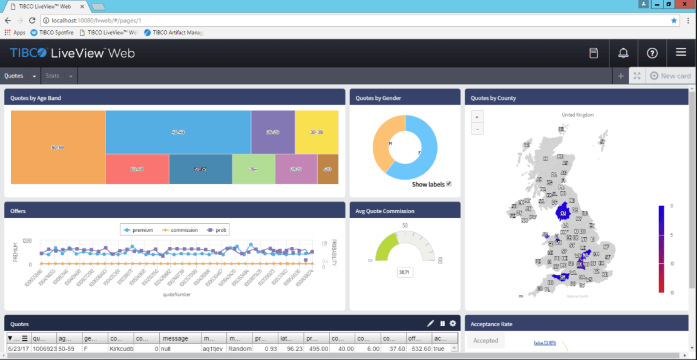Screen dimensions: 697x360
Task: Select the light green treemap block
Action: (253, 169)
